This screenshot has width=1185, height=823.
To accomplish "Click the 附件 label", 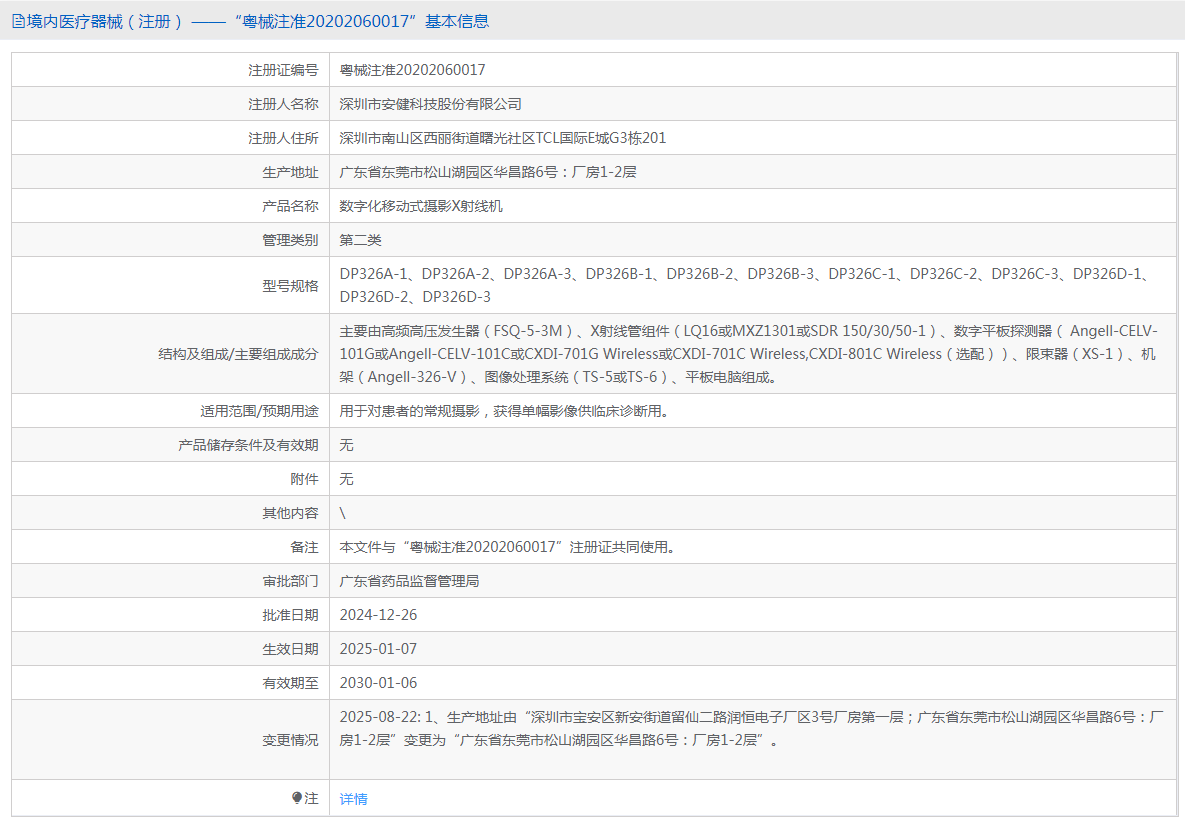I will (x=304, y=479).
